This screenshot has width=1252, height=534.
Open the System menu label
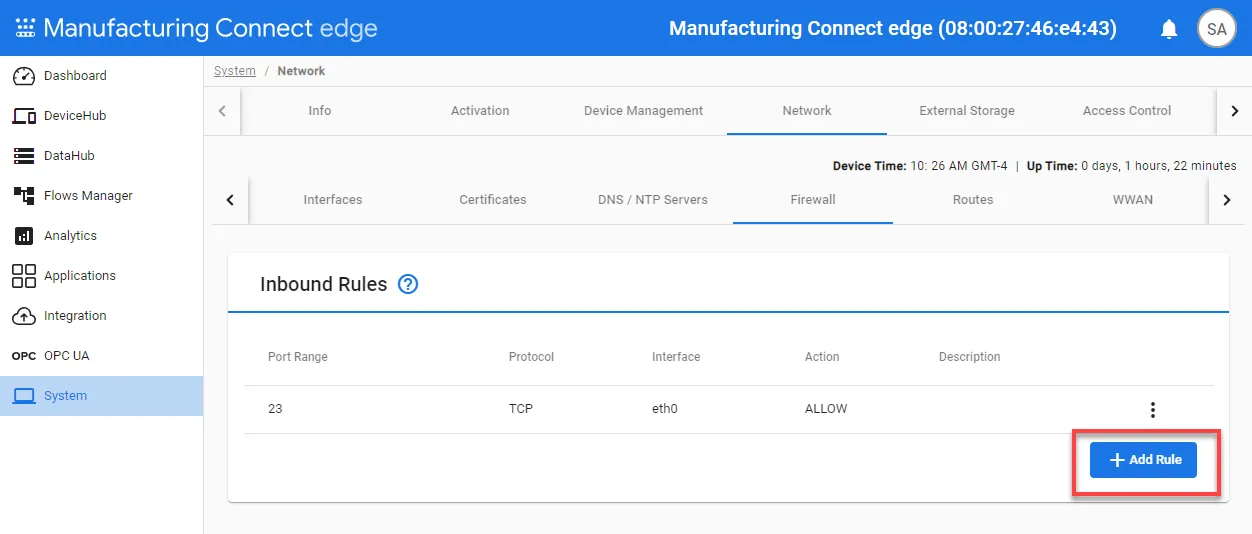coord(65,396)
